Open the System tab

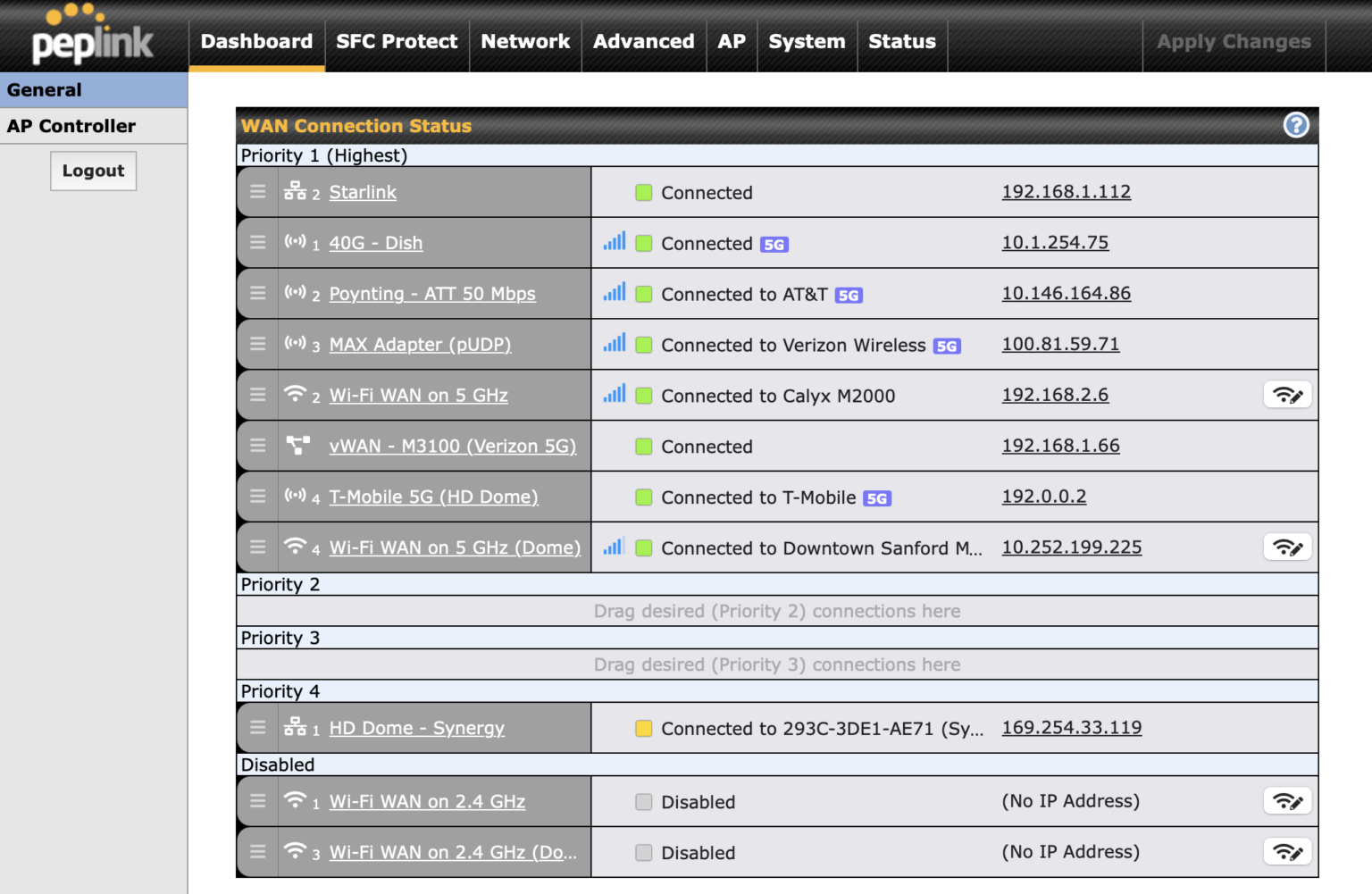pos(807,41)
